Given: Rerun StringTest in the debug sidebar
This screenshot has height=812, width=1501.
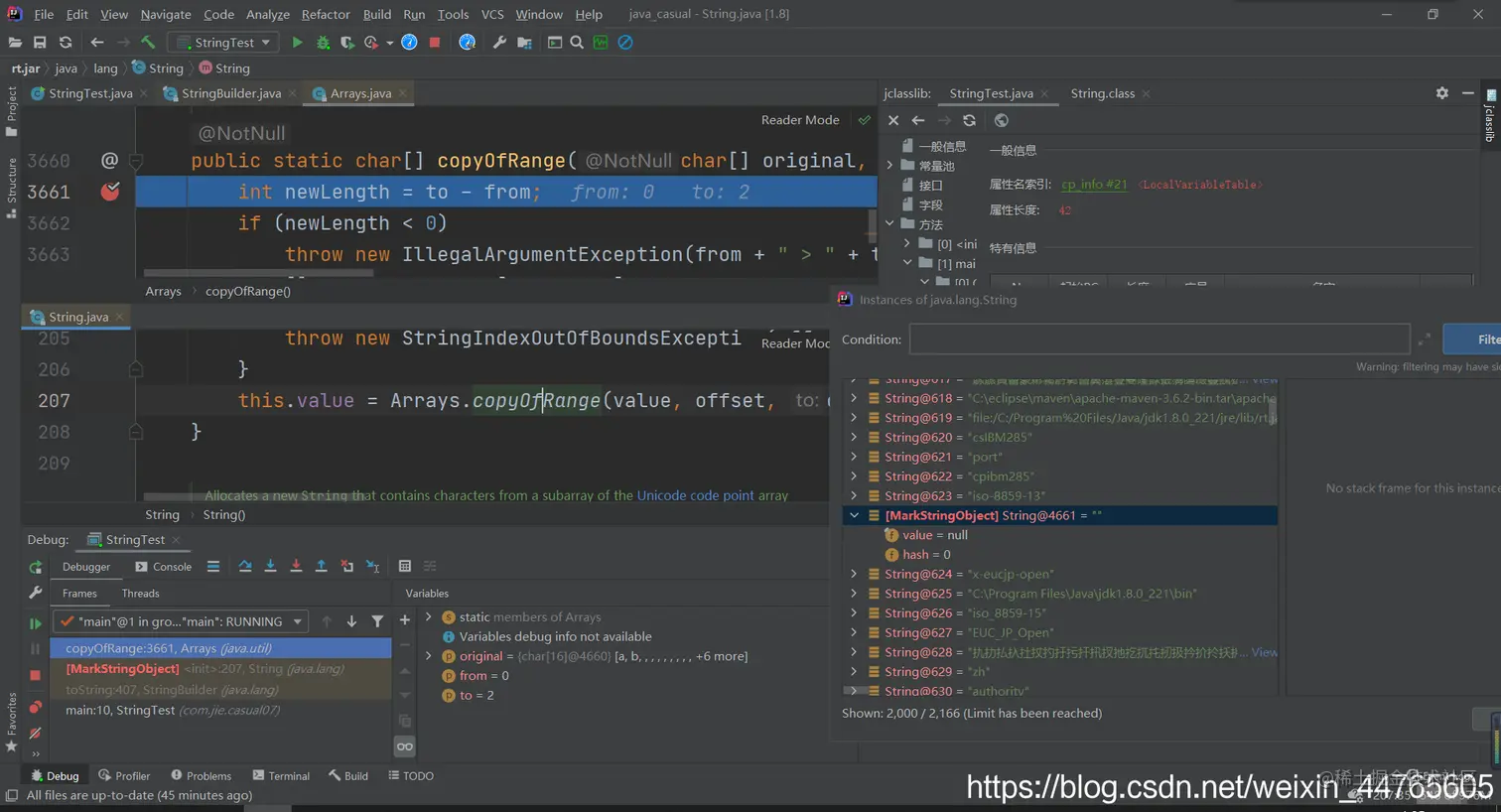Looking at the screenshot, I should [x=36, y=567].
